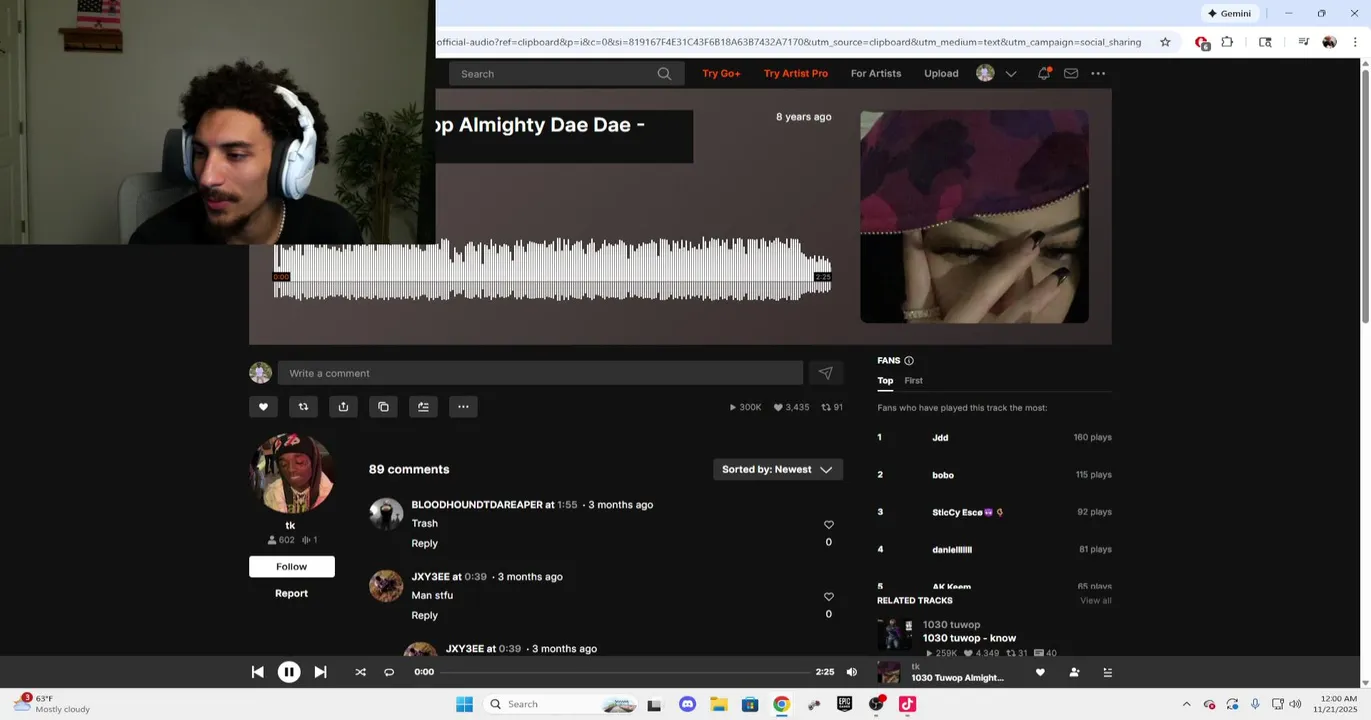Open the SoundCloud messages envelope
The width and height of the screenshot is (1371, 720).
[1071, 73]
